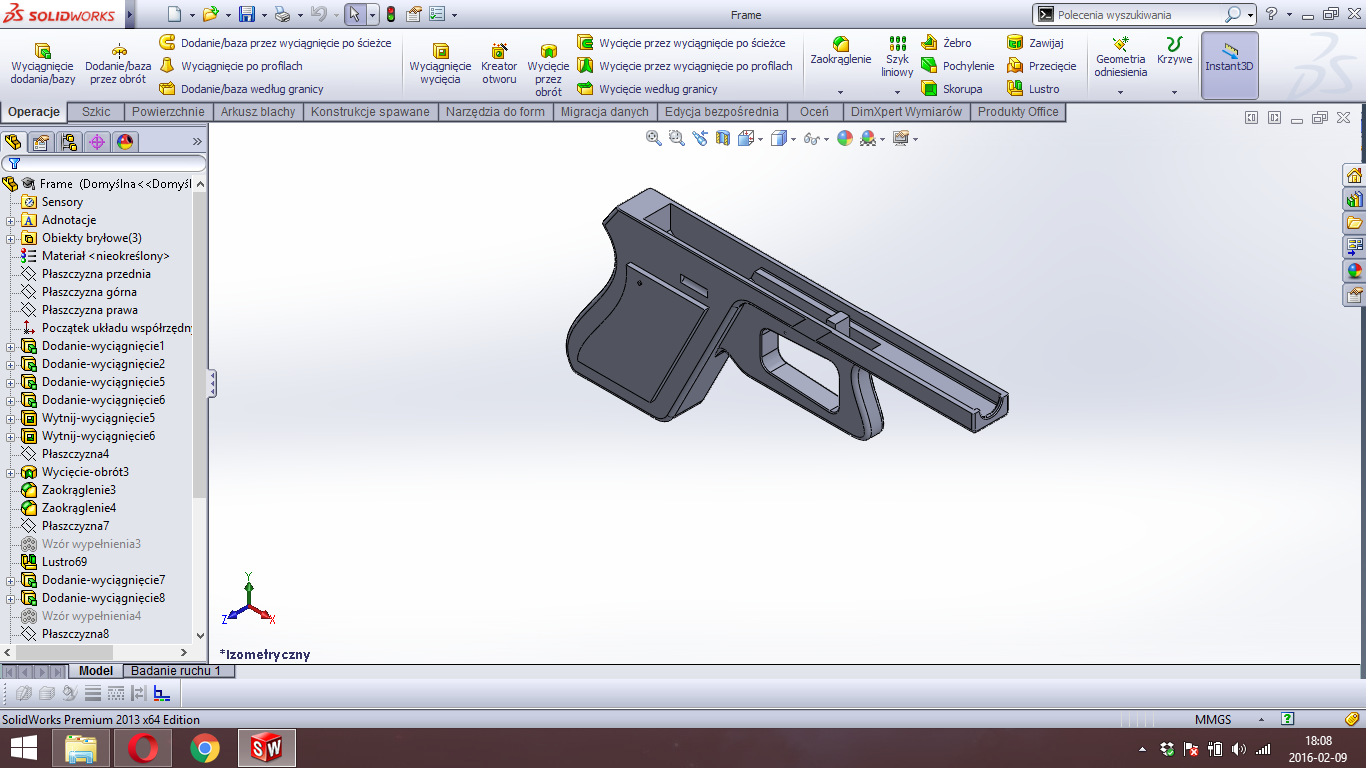The height and width of the screenshot is (768, 1366).
Task: Expand the Wytnij-wyciągnięcie5 feature
Action: pyautogui.click(x=10, y=418)
